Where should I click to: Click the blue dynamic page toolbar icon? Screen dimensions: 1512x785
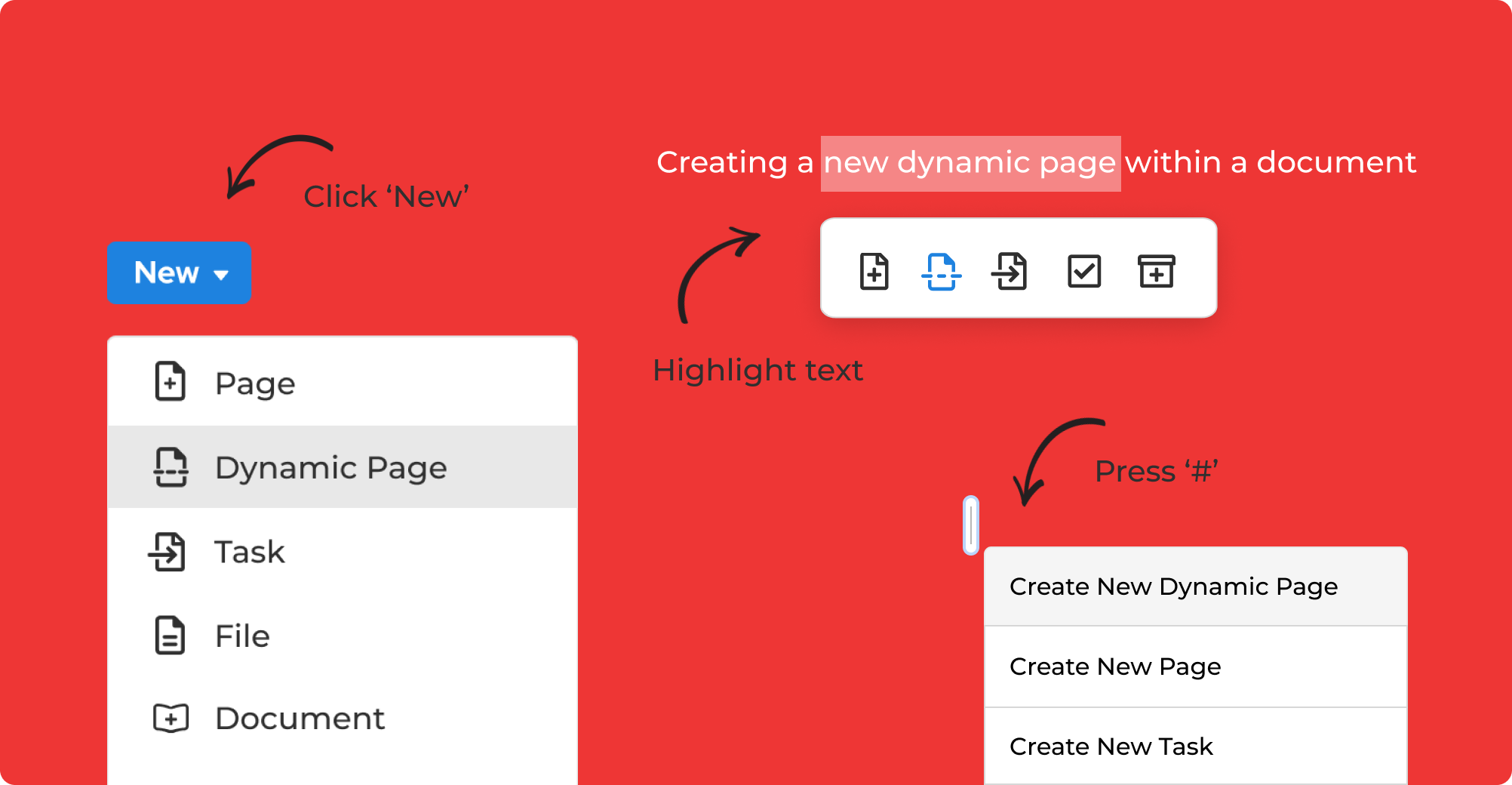941,271
